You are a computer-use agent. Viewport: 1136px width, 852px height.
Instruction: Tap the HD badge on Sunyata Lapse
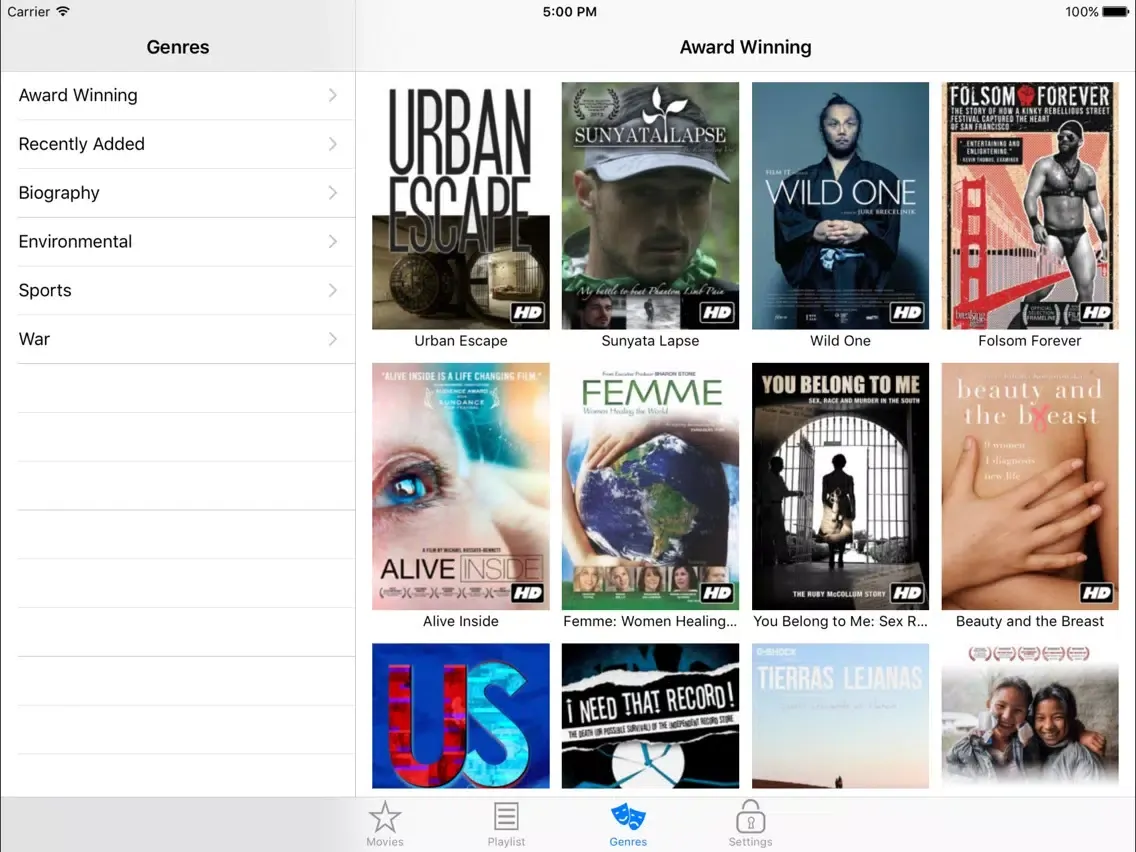coord(717,312)
